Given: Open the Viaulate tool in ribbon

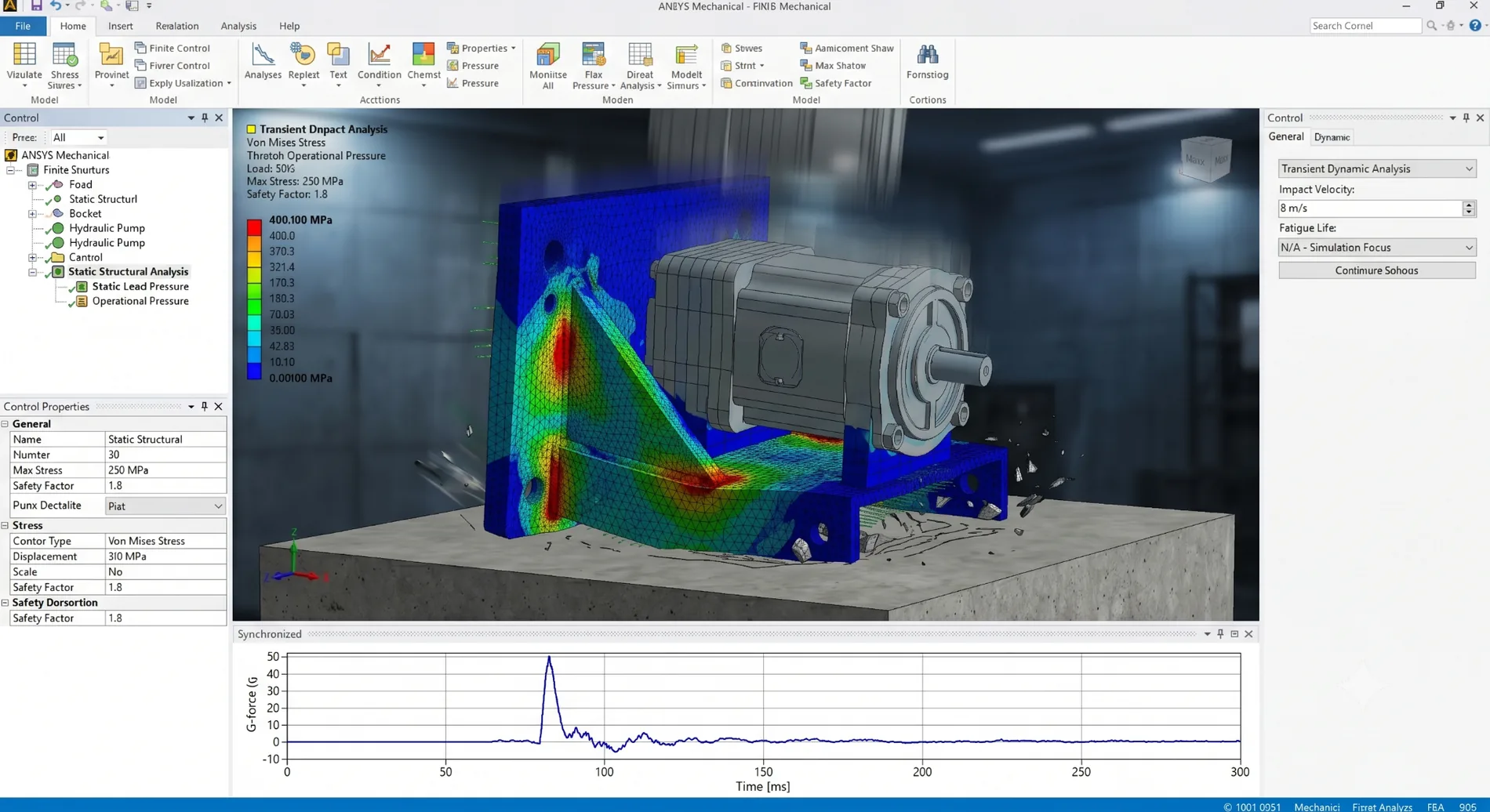Looking at the screenshot, I should (x=24, y=66).
